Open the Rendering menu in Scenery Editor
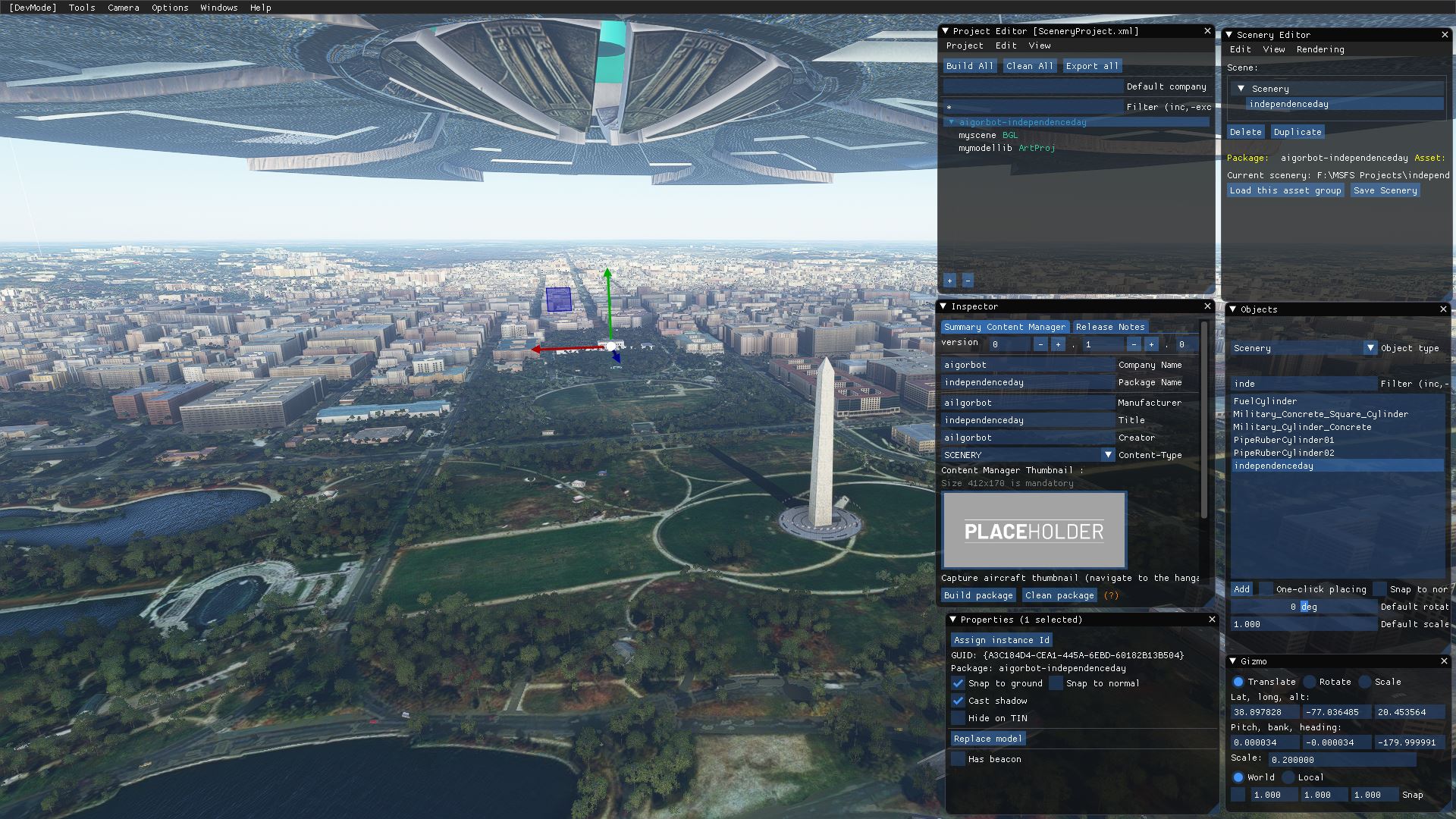The height and width of the screenshot is (819, 1456). click(x=1320, y=49)
